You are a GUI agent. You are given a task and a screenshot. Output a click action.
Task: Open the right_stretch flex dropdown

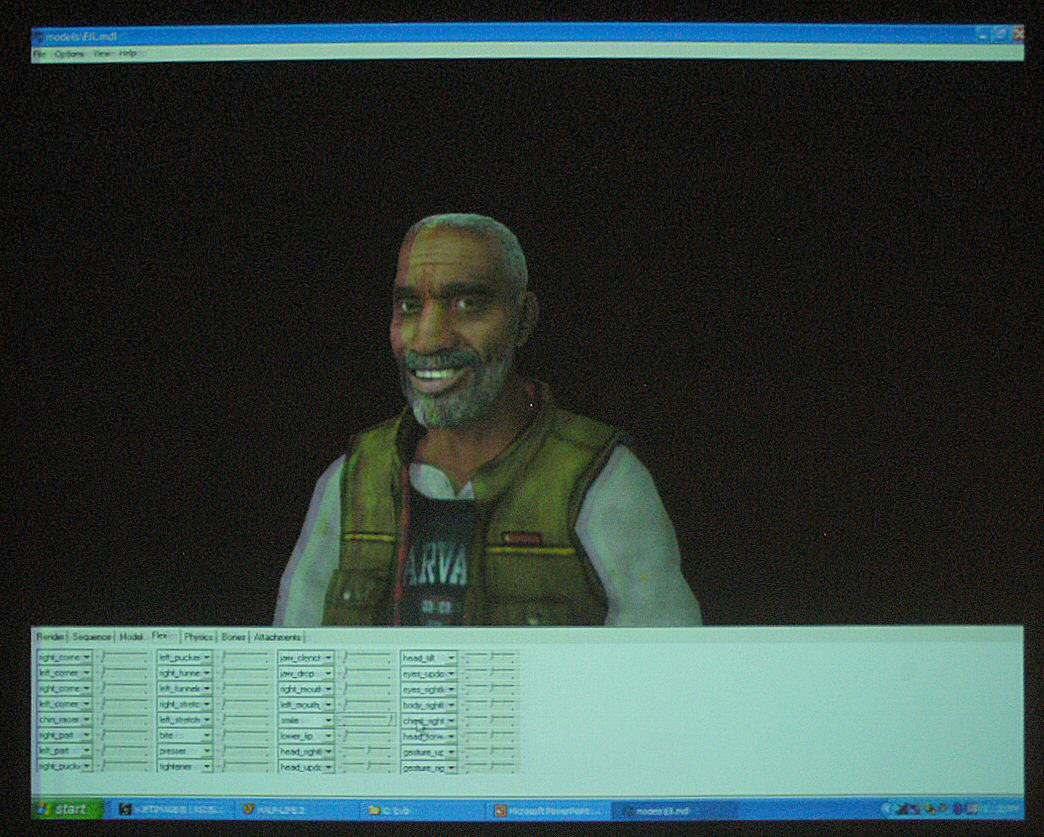coord(184,704)
